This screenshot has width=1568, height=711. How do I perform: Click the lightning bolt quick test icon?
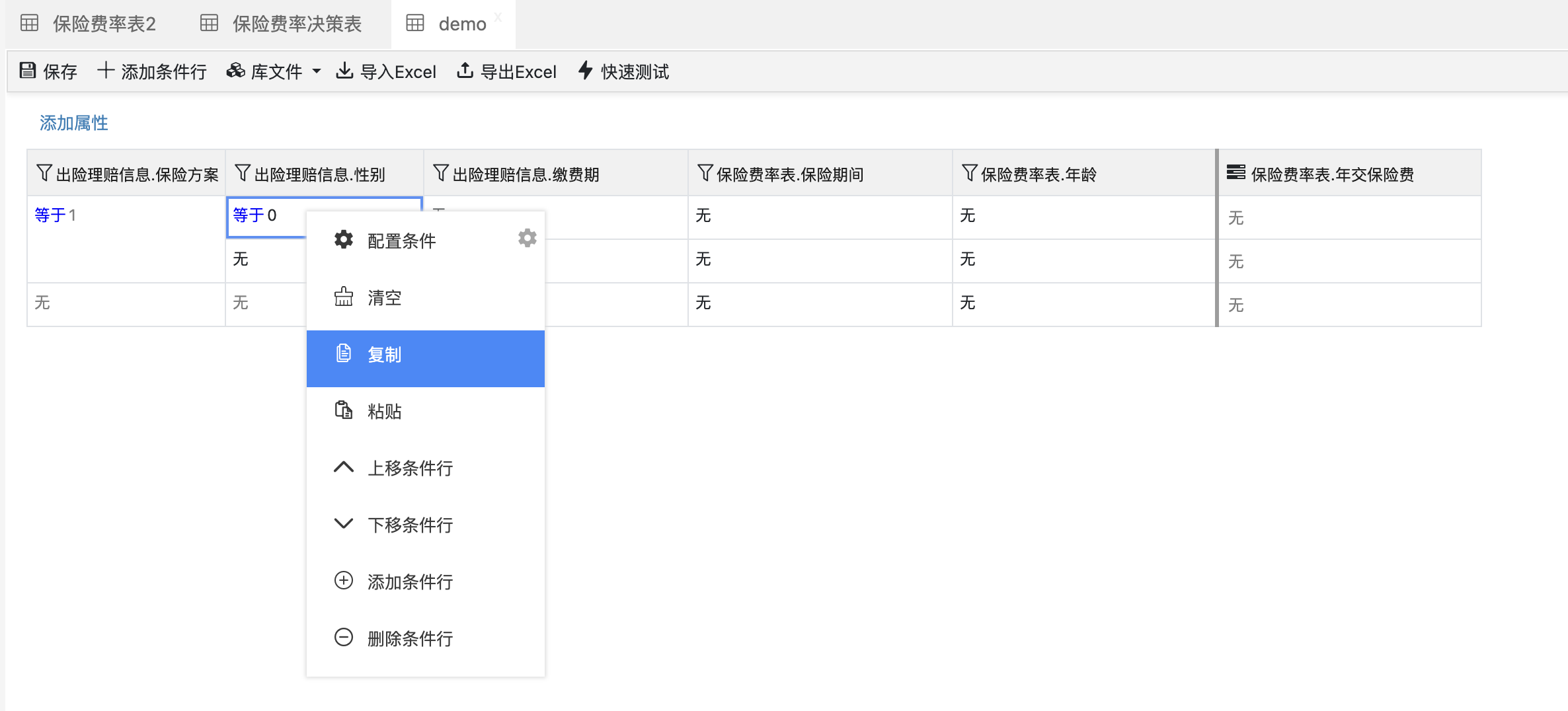click(x=585, y=71)
